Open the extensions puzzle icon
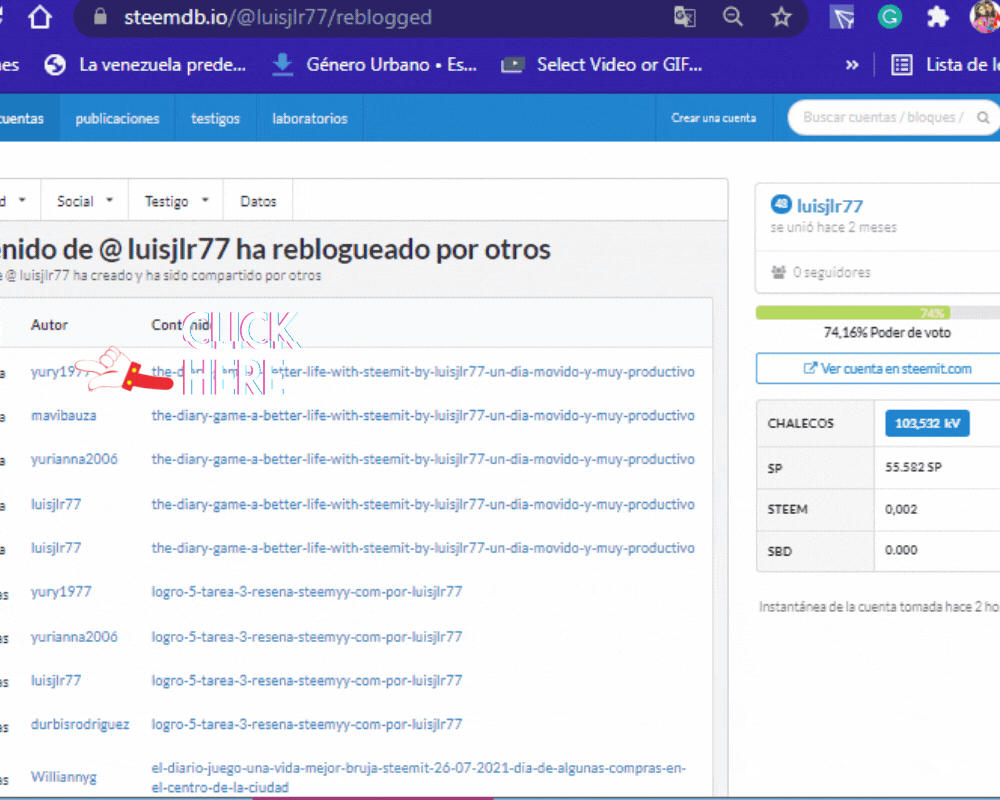 pyautogui.click(x=938, y=17)
